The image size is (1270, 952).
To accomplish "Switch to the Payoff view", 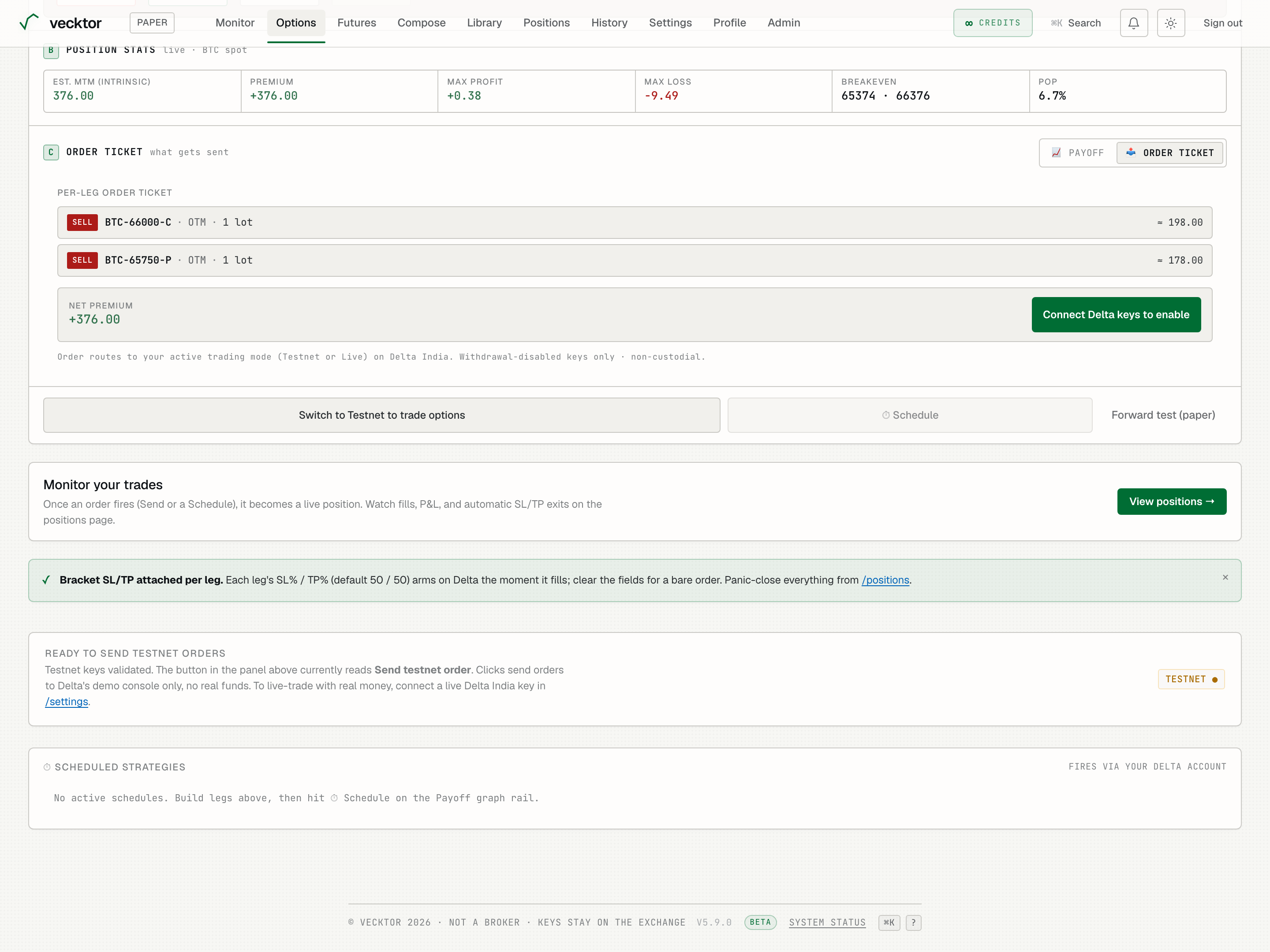I will point(1078,152).
